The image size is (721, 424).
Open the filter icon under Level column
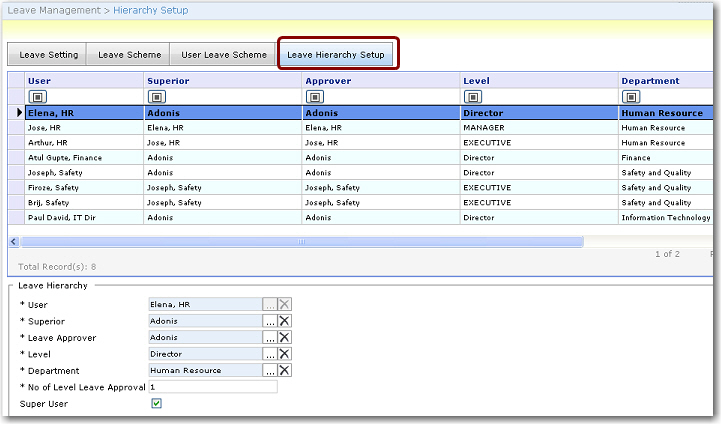472,97
